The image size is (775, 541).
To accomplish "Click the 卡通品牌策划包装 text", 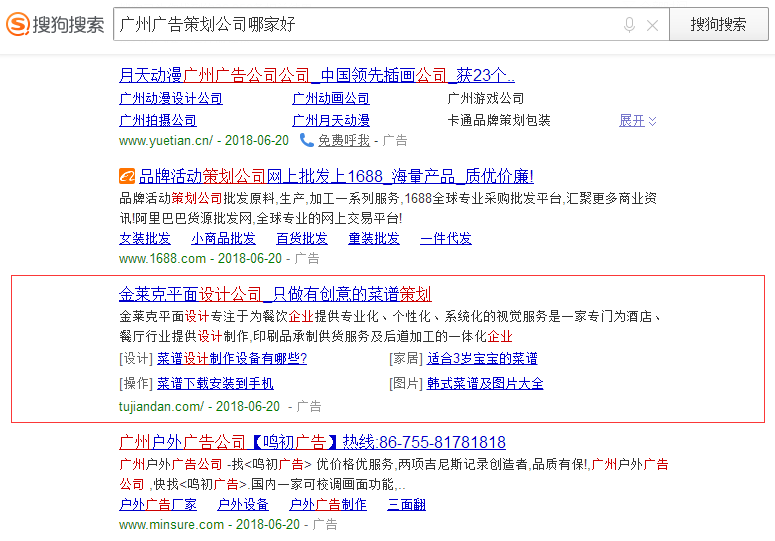I will click(499, 120).
